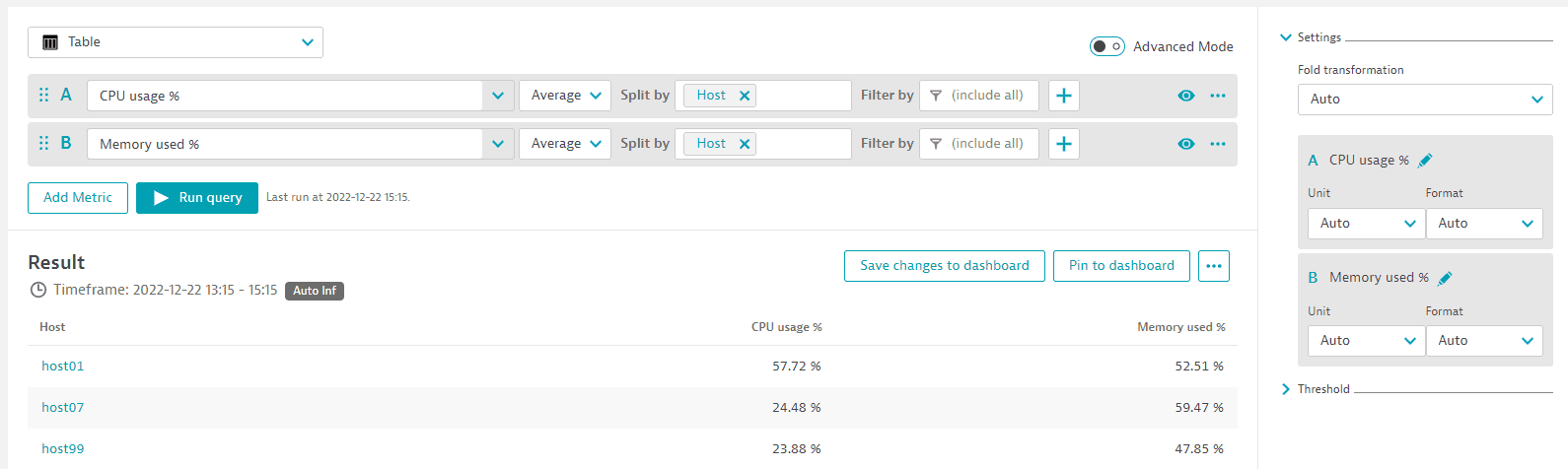Click the Run query button
This screenshot has width=1568, height=469.
(197, 198)
